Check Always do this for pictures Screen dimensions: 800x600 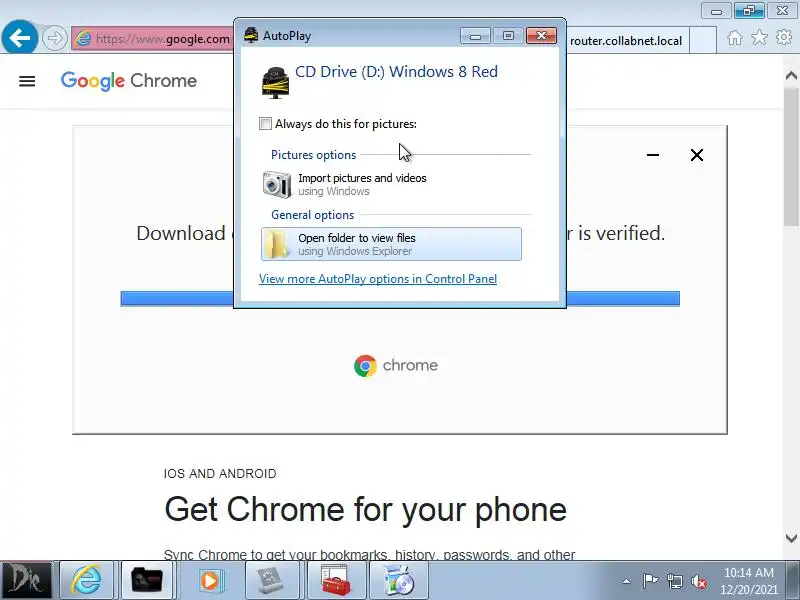[x=265, y=124]
